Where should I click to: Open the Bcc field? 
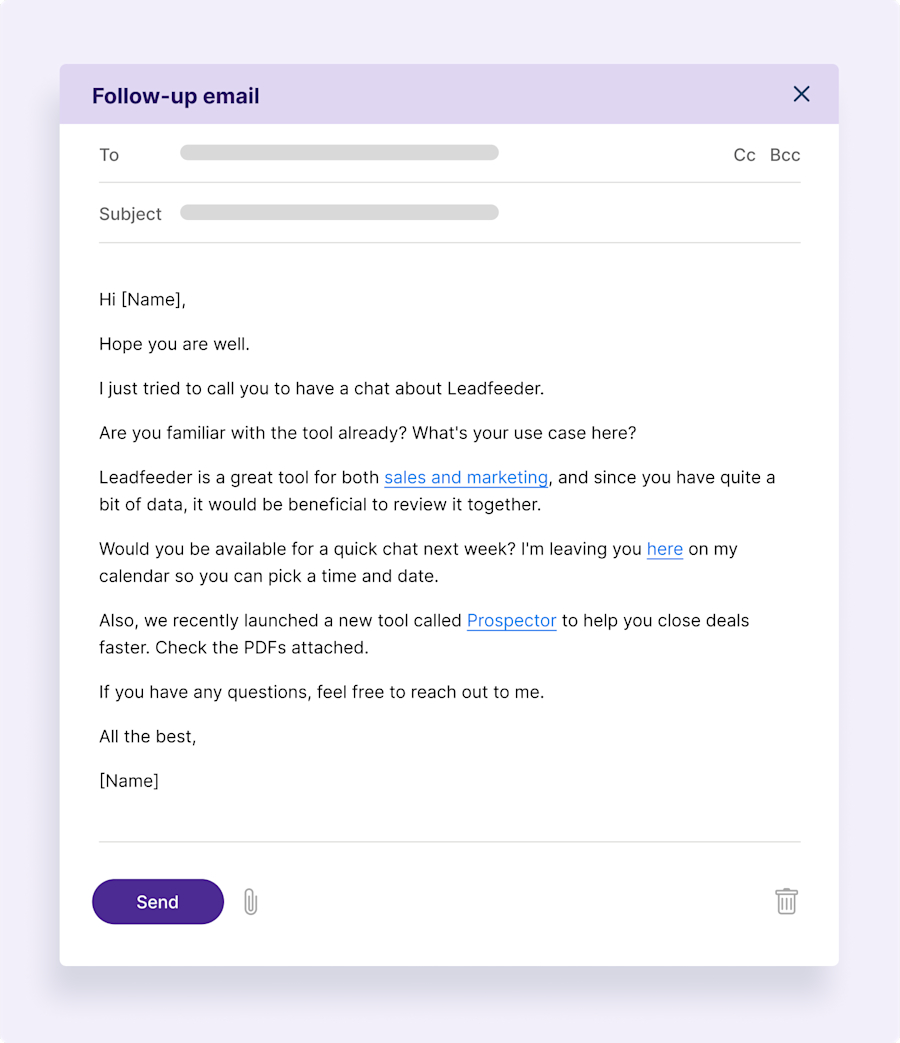tap(784, 155)
